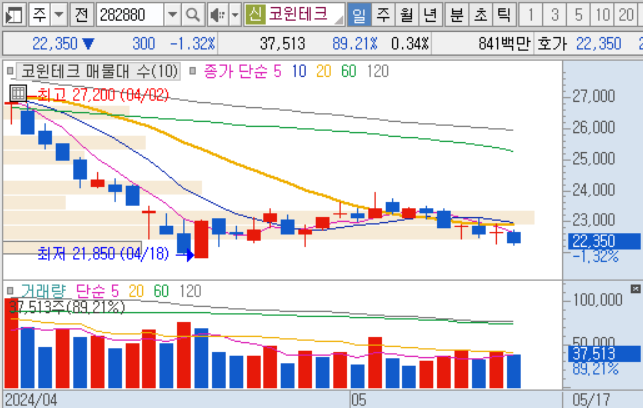Image resolution: width=643 pixels, height=408 pixels.
Task: Click the 2024/04 date axis label
Action: [x=31, y=400]
